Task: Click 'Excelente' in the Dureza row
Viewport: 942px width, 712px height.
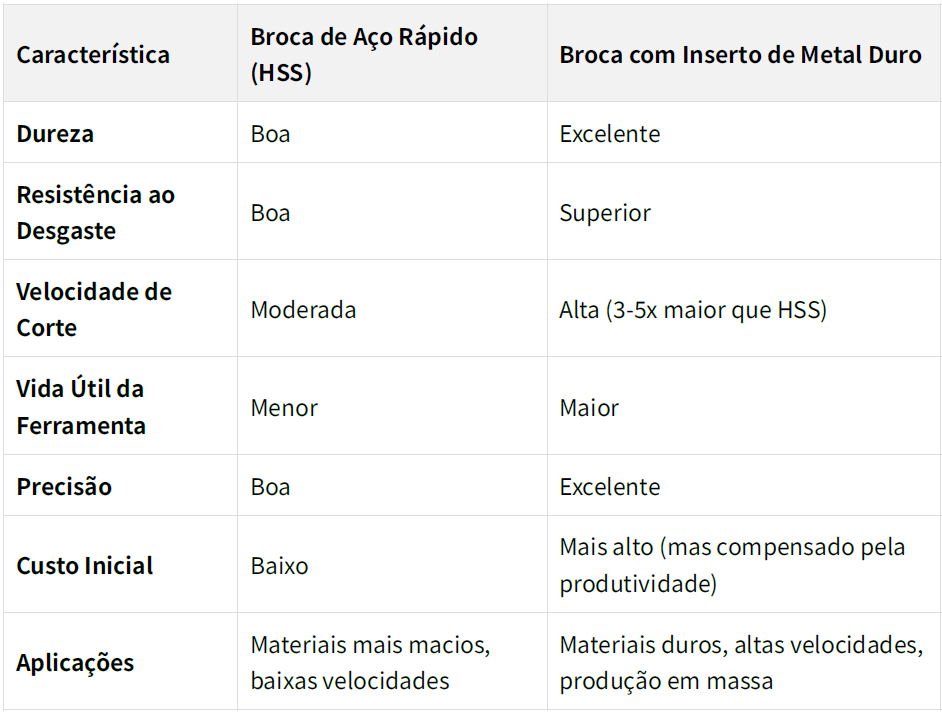Action: 610,134
